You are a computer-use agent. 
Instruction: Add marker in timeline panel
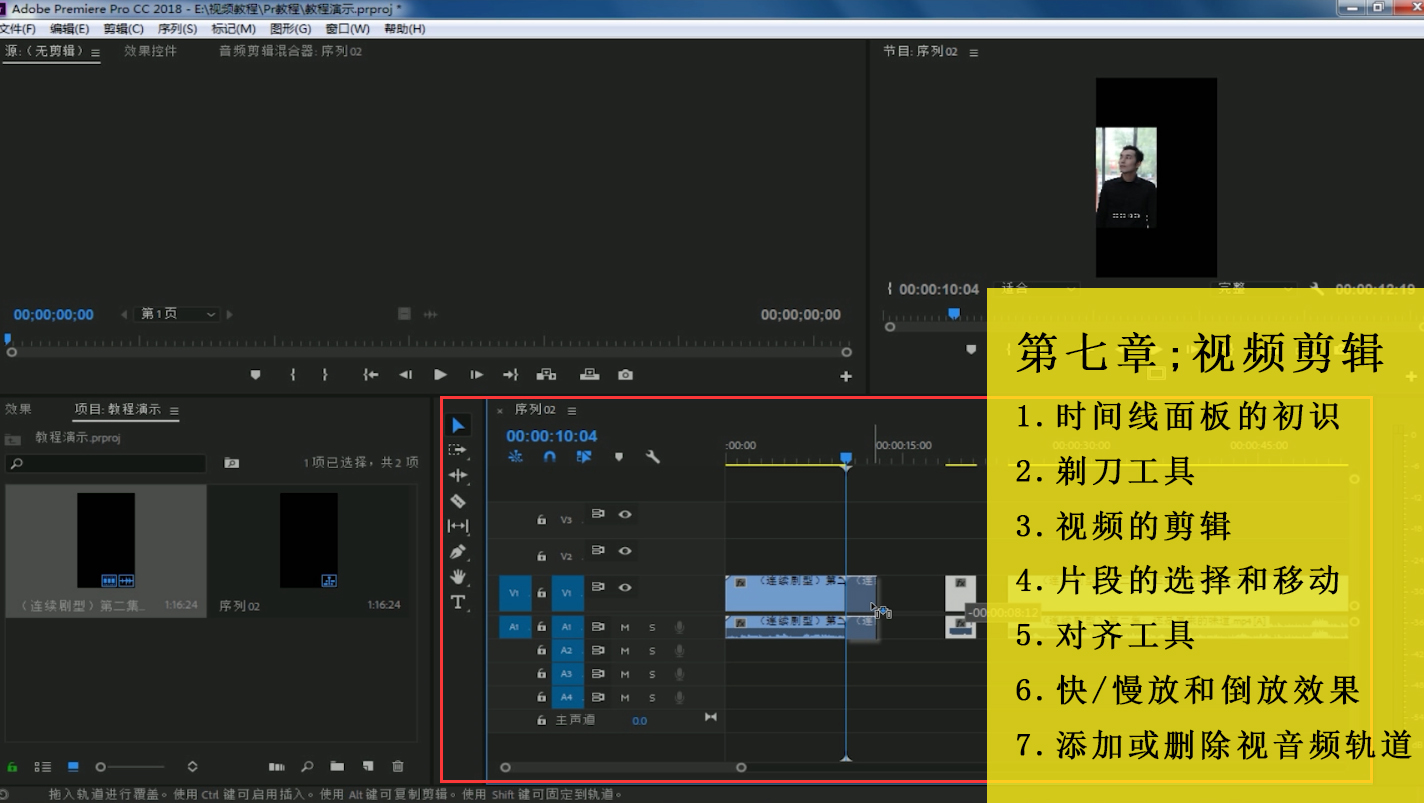619,457
